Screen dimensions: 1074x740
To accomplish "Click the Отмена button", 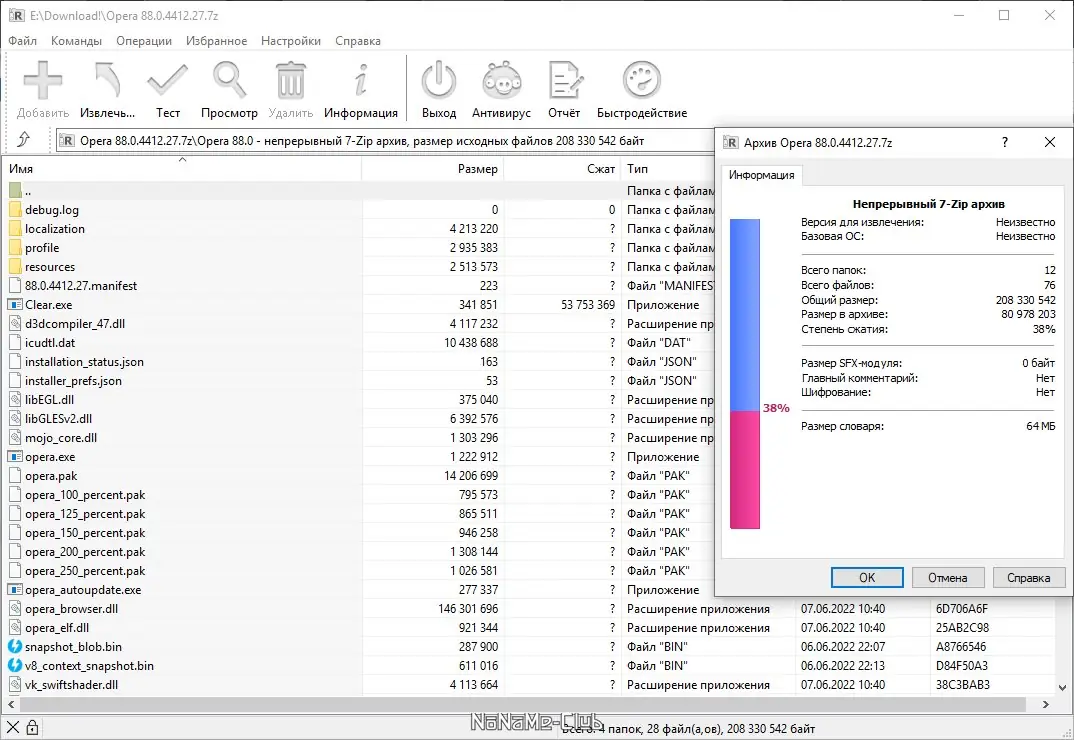I will point(947,578).
